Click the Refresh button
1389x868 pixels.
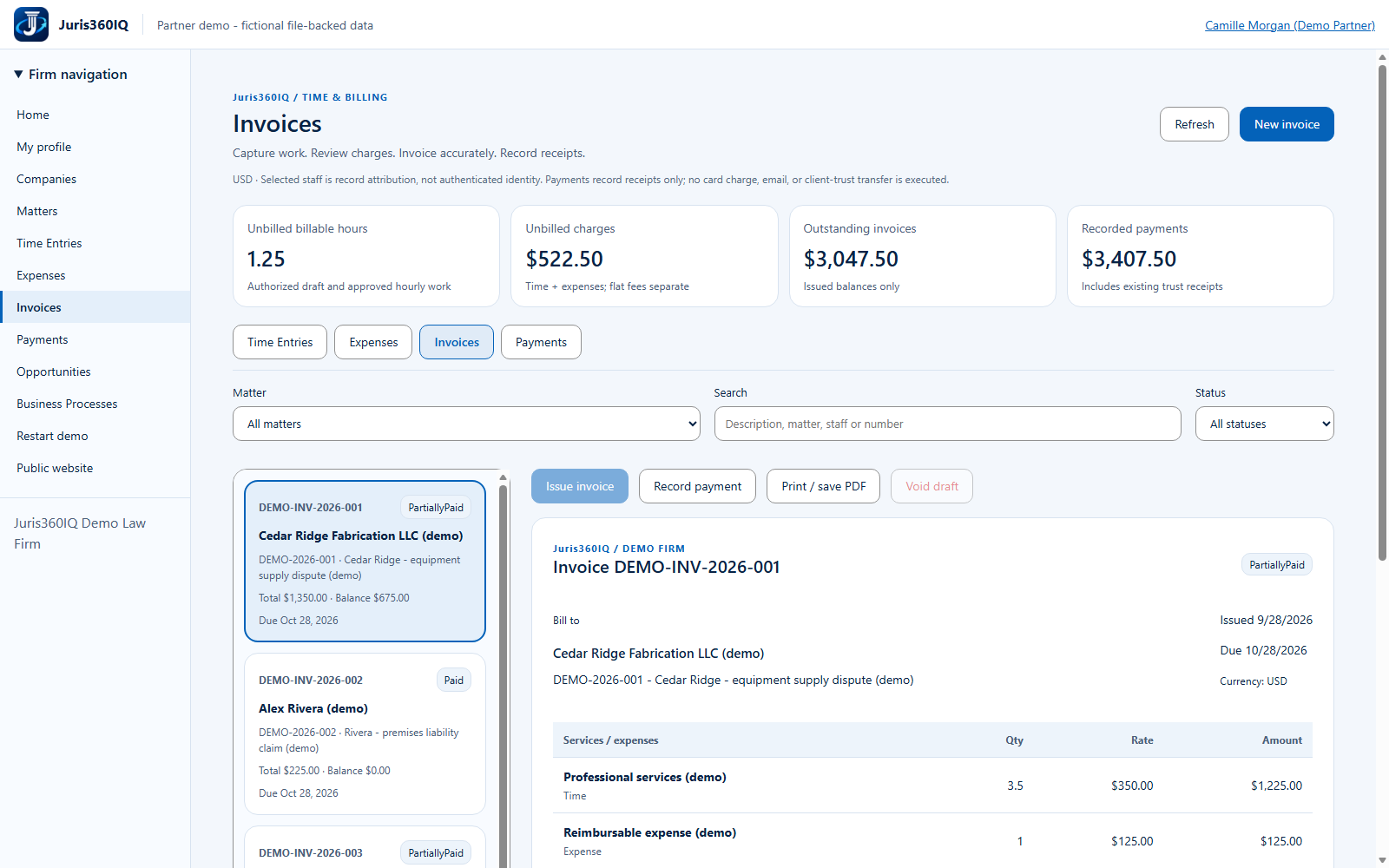pyautogui.click(x=1195, y=124)
